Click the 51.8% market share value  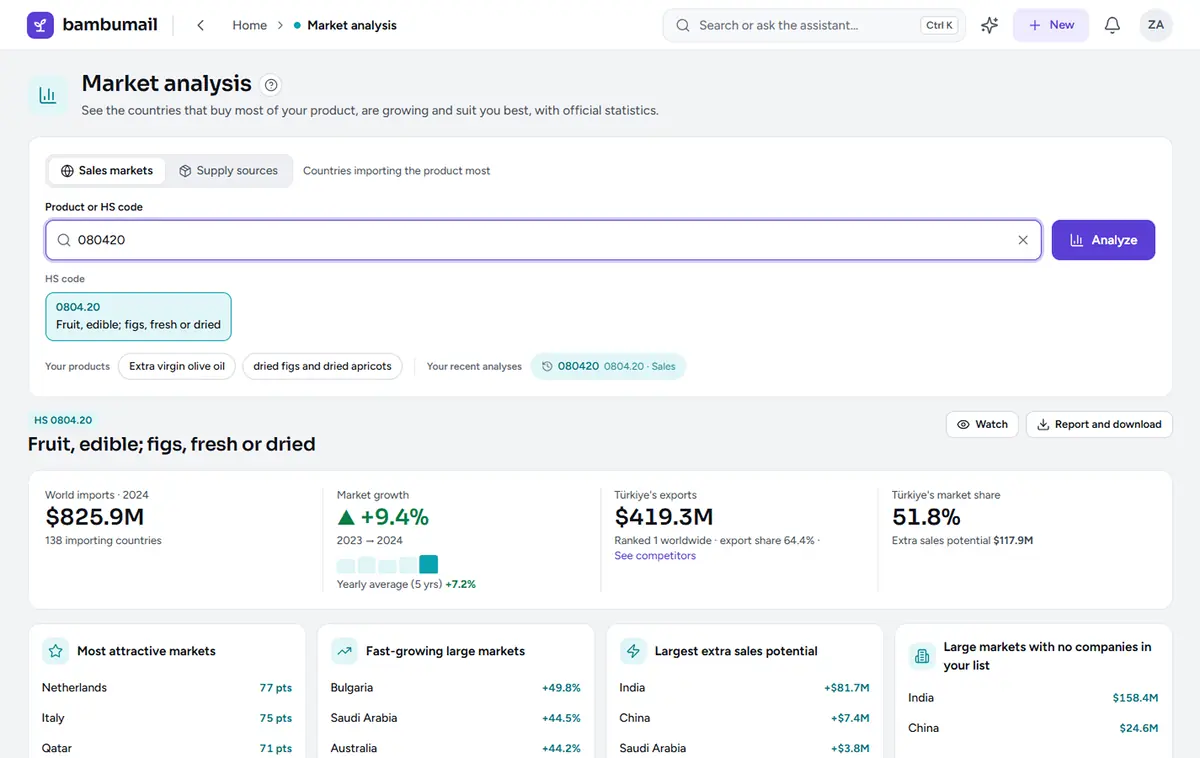coord(926,517)
